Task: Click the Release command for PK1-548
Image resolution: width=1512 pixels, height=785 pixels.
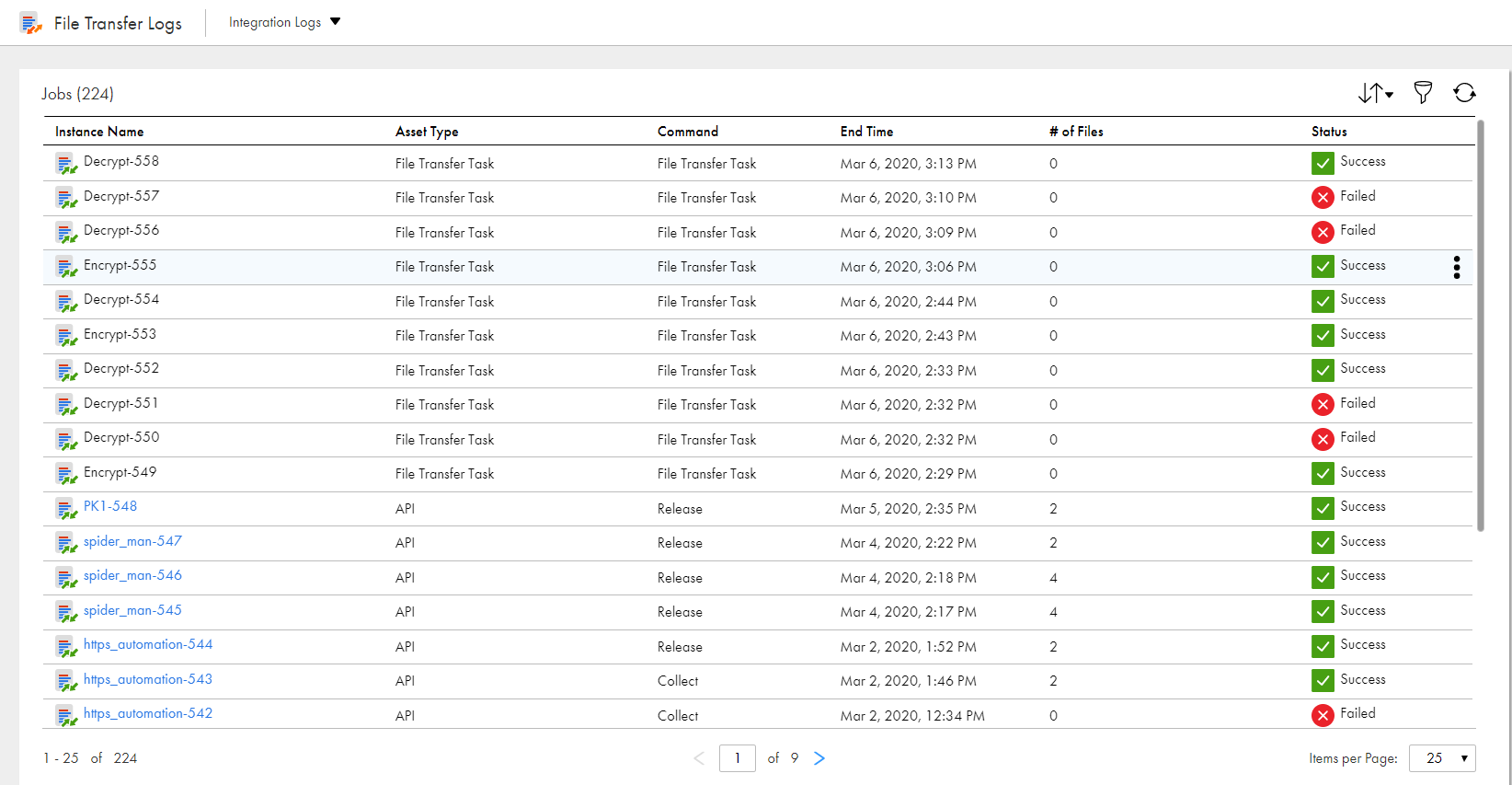Action: tap(680, 509)
